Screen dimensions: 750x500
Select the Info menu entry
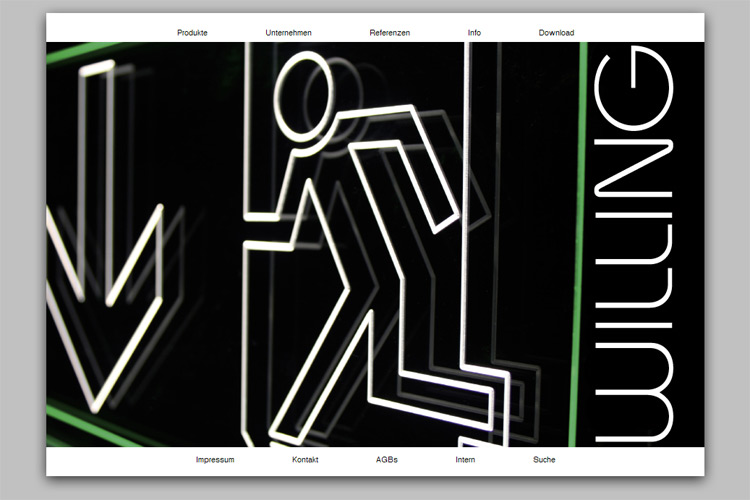pos(474,33)
